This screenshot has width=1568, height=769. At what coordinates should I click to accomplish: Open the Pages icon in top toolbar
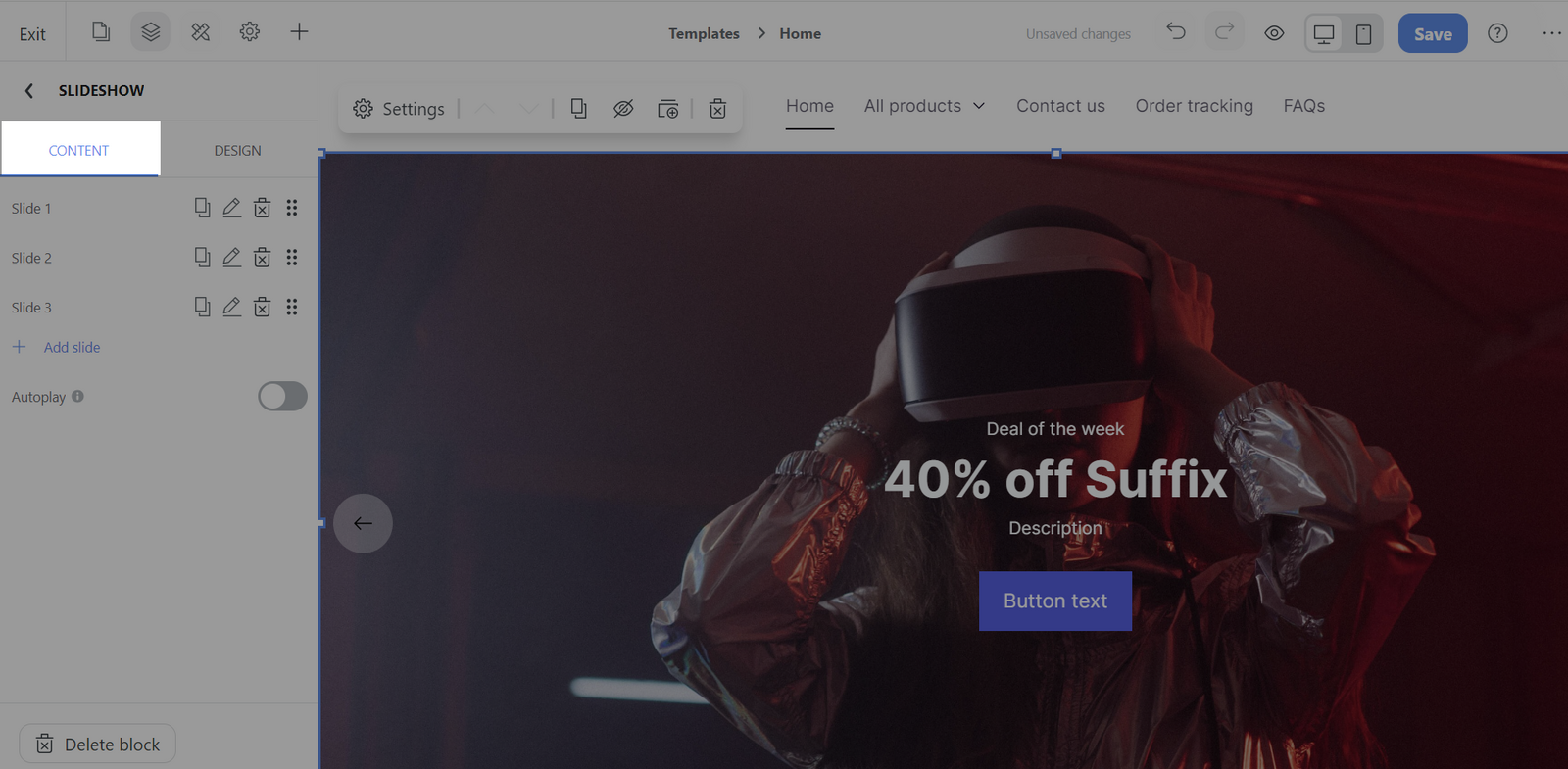pyautogui.click(x=101, y=32)
